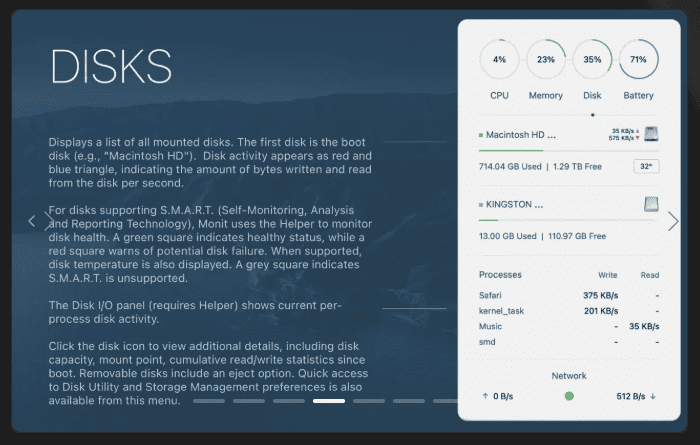
Task: Click the network upload arrow icon
Action: (485, 396)
